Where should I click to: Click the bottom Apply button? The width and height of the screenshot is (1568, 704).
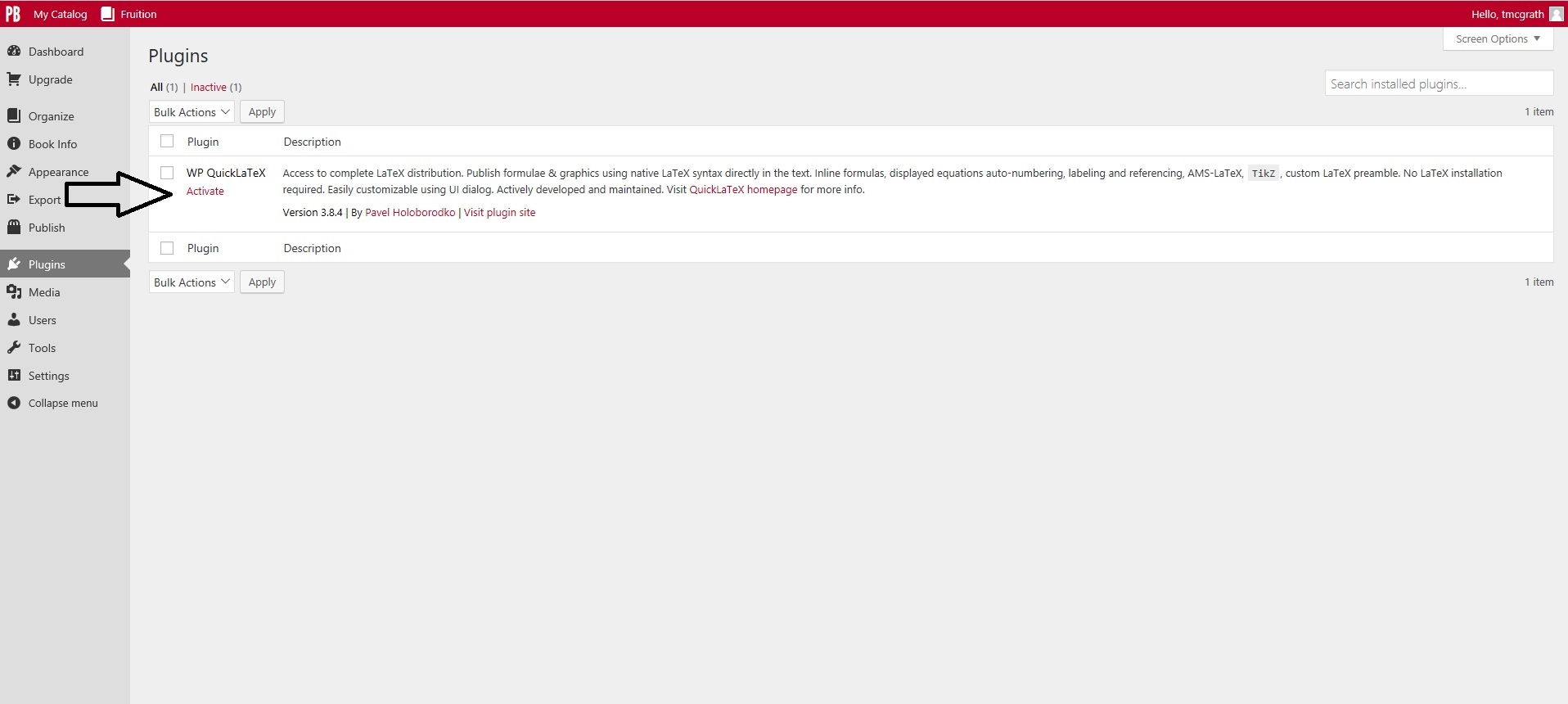[x=262, y=282]
